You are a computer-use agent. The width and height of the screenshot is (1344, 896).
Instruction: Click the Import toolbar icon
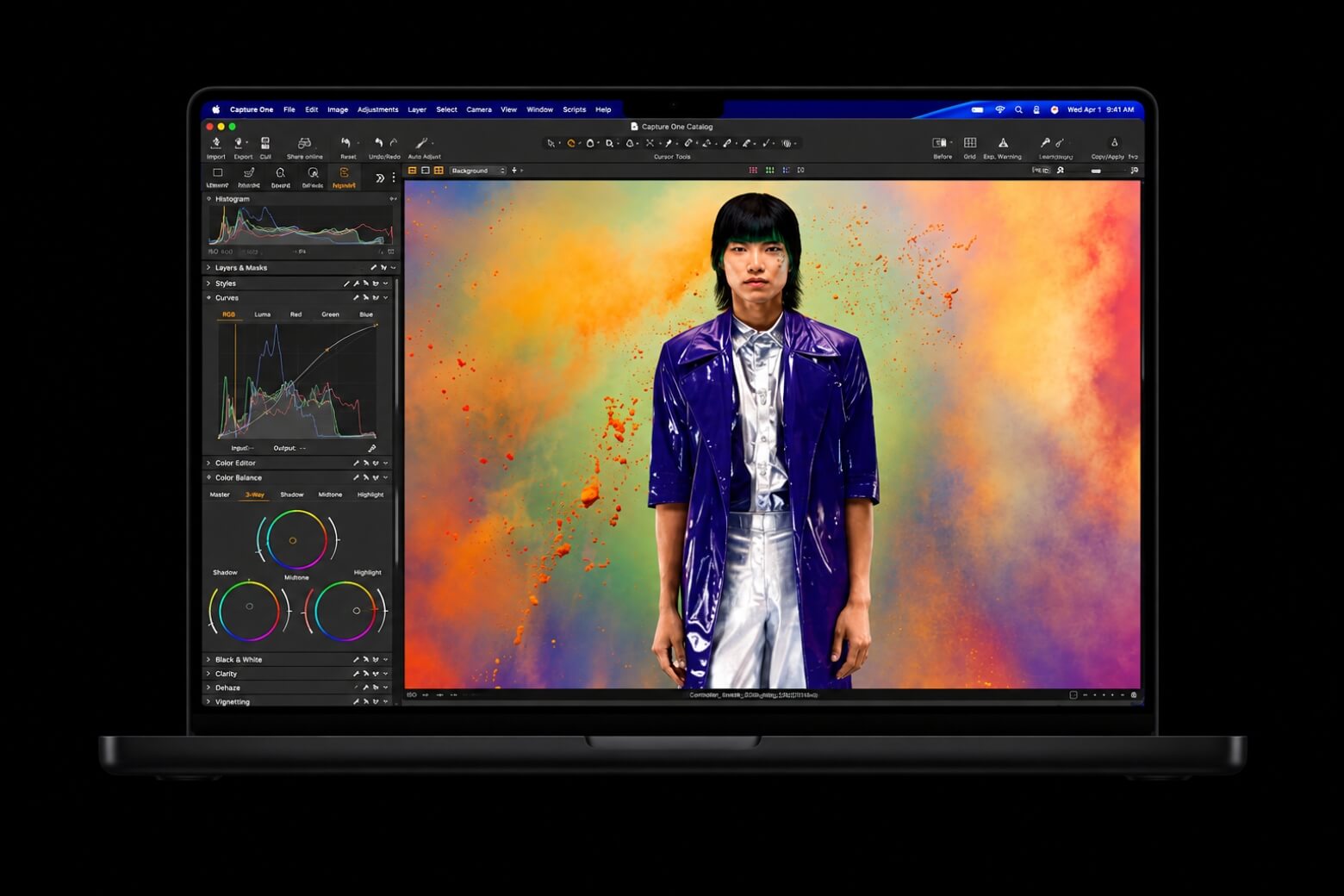215,143
